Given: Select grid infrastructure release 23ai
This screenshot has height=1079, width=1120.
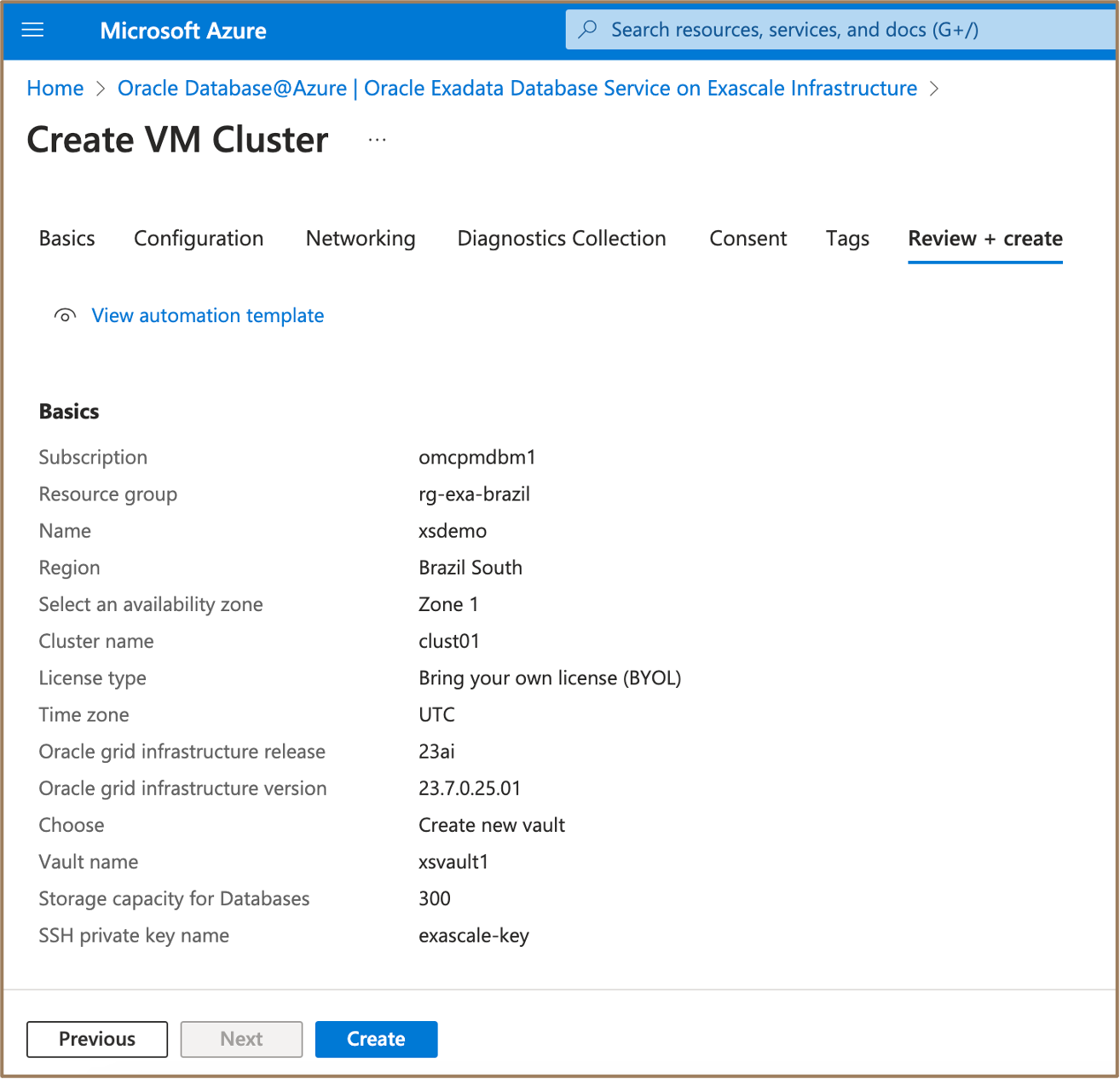Looking at the screenshot, I should 436,752.
